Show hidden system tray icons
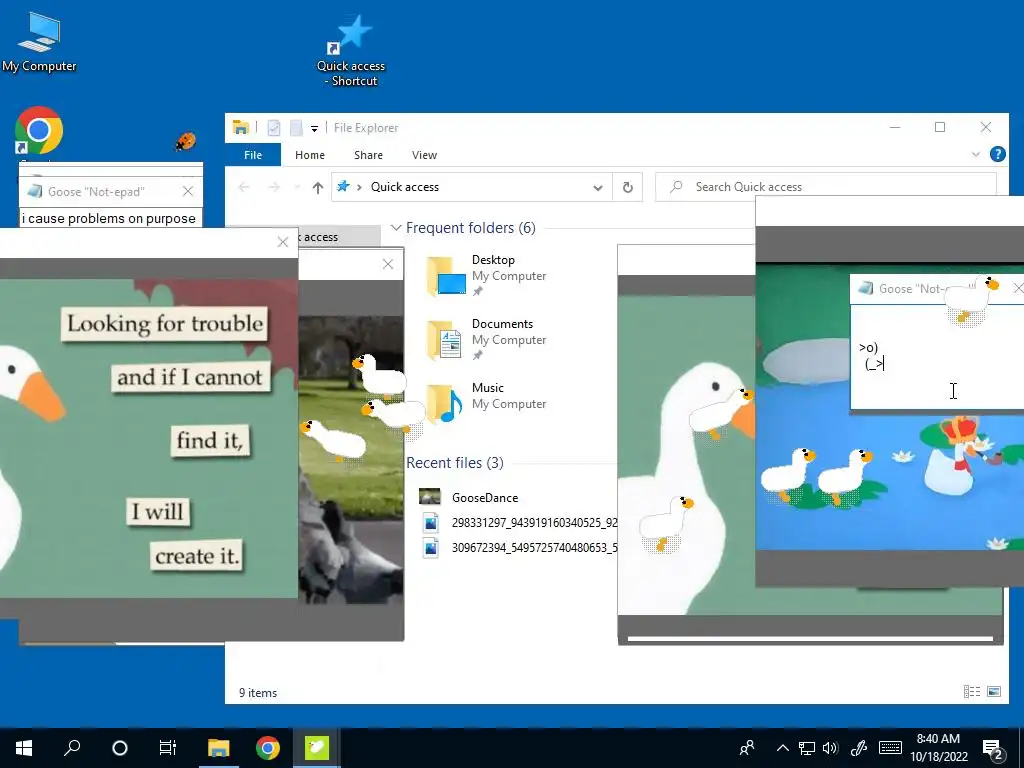This screenshot has height=768, width=1024. (x=782, y=748)
